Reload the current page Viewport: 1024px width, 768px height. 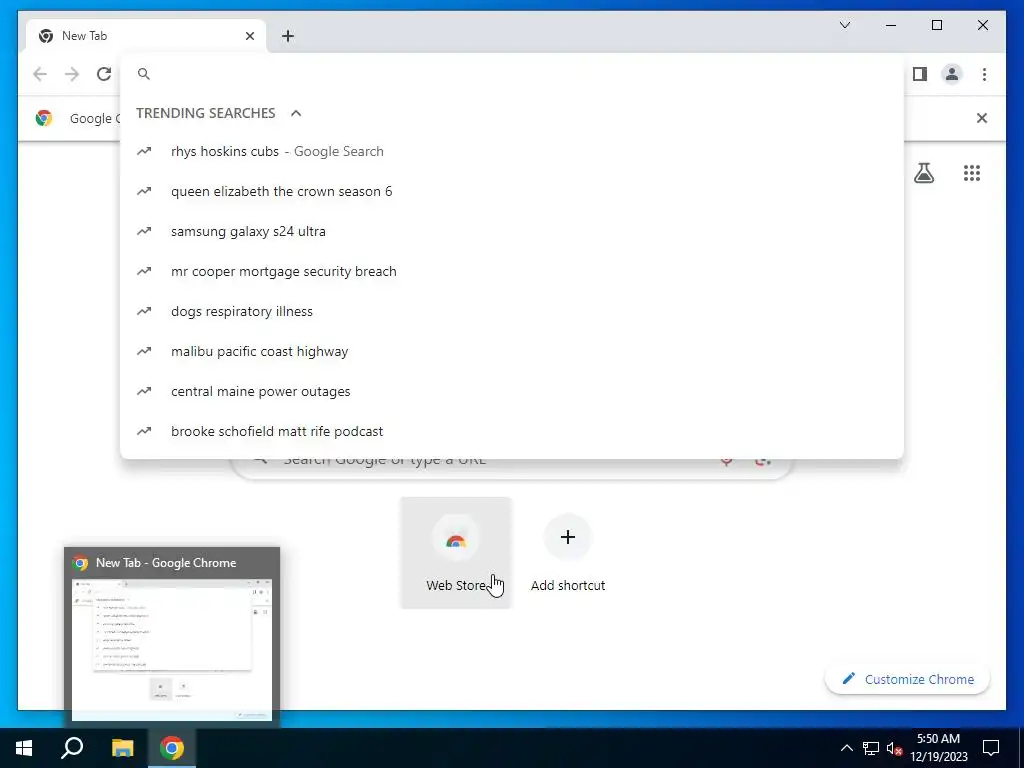104,74
